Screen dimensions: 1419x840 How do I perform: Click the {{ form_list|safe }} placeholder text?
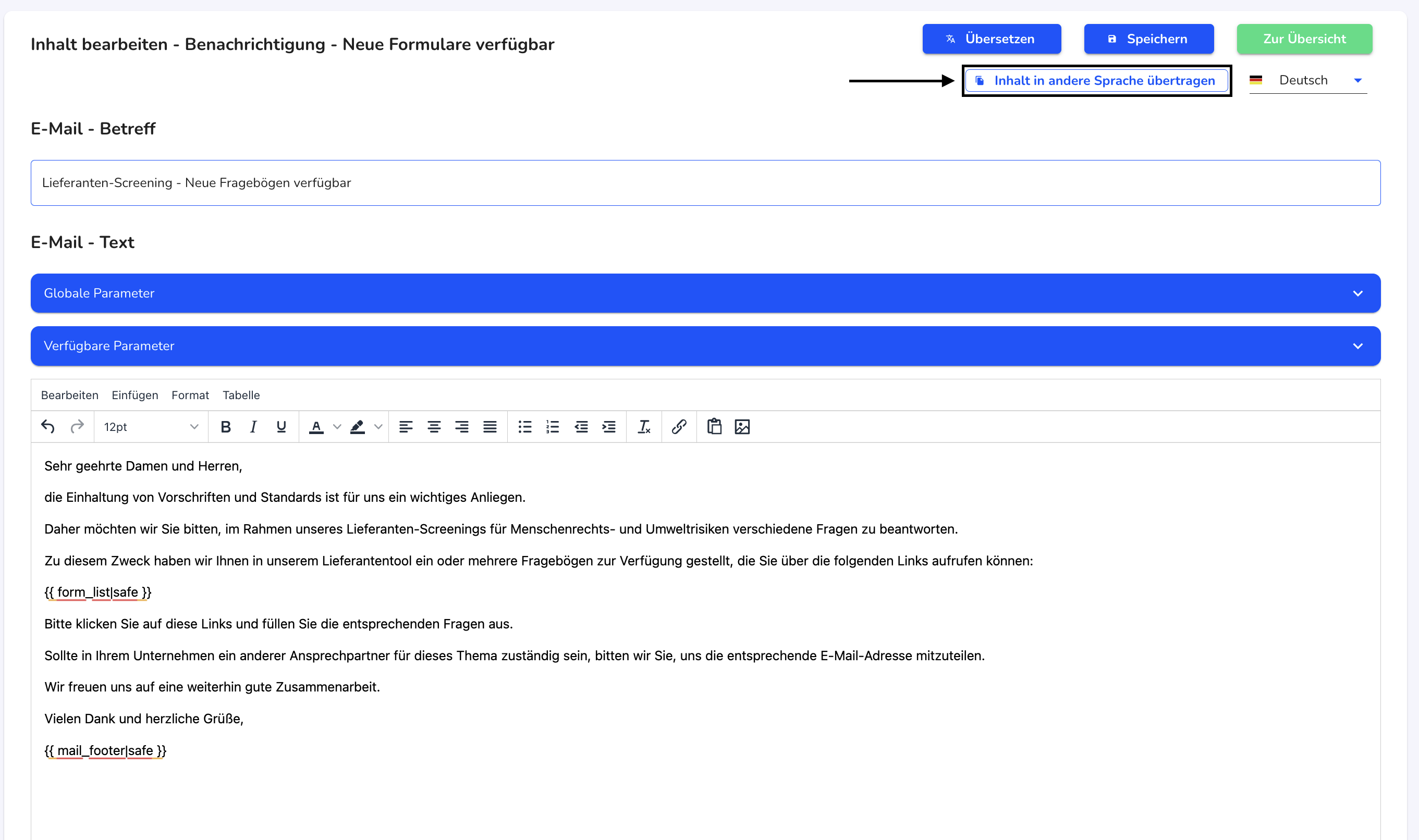click(x=98, y=592)
